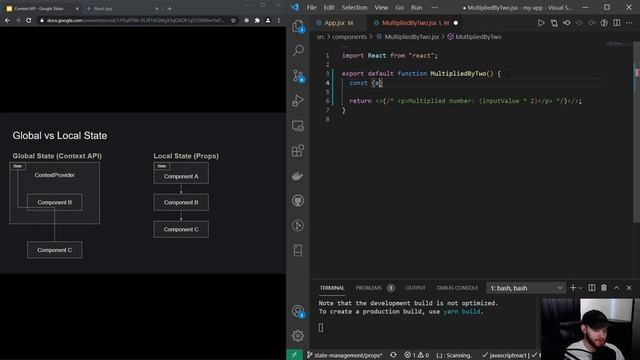Run the code with the play icon
Viewport: 640px width, 360px height.
point(541,23)
